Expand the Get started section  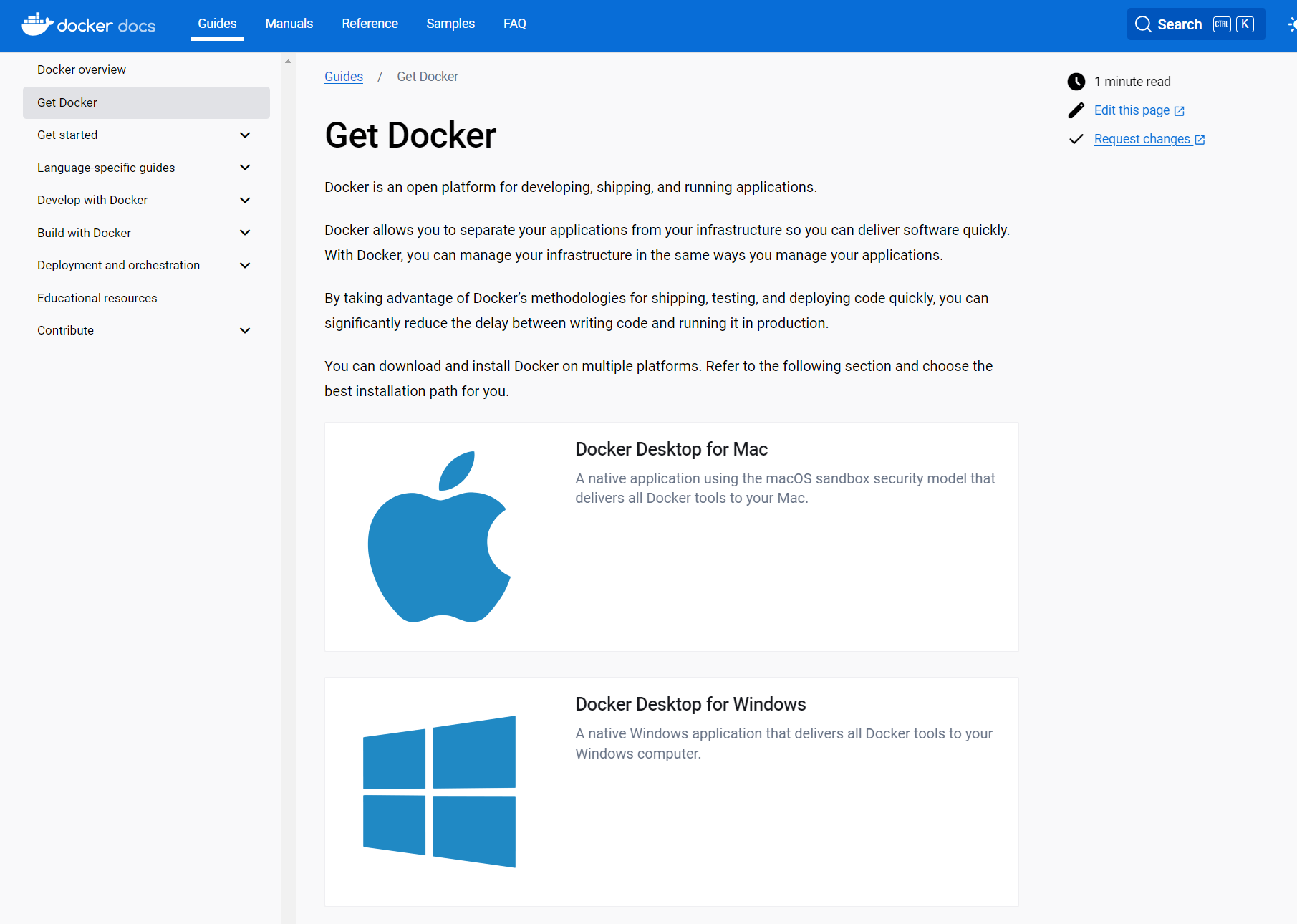(x=245, y=135)
